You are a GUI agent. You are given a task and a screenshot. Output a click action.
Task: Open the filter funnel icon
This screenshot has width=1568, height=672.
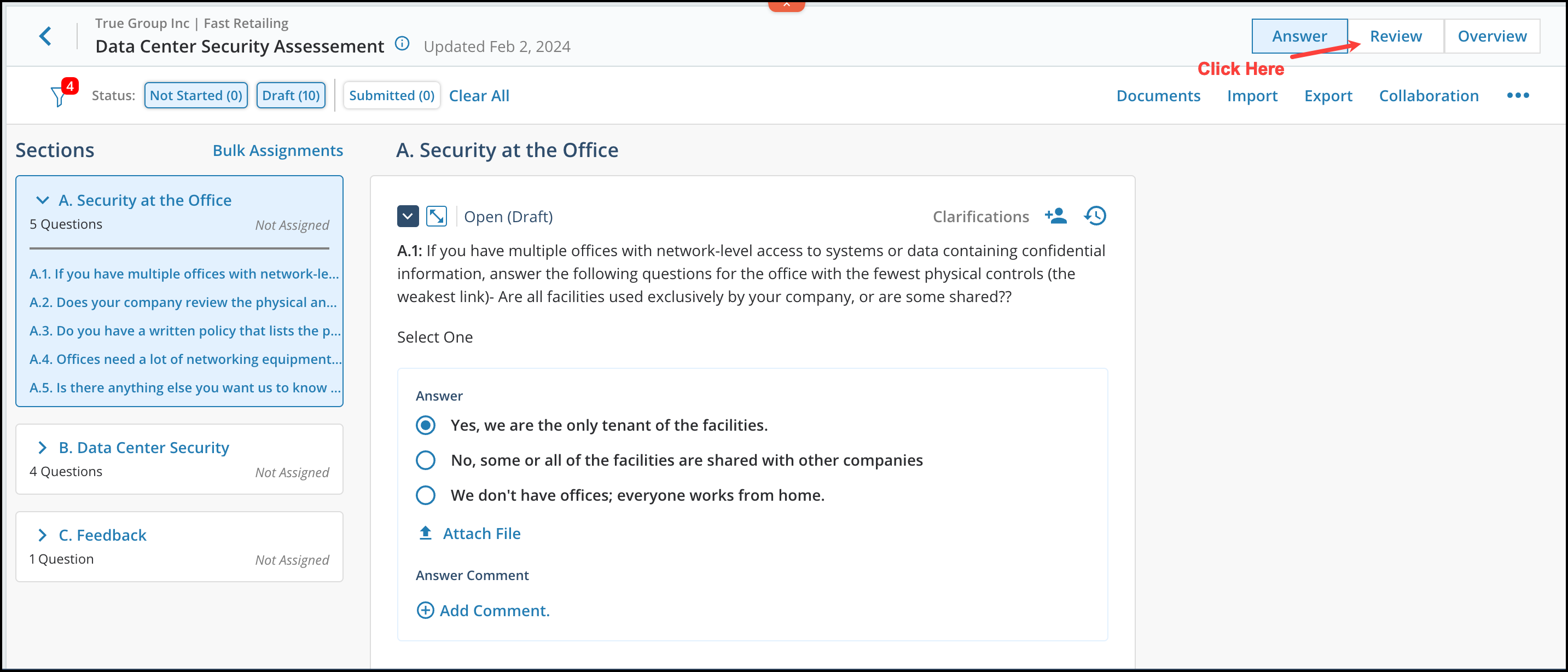(x=59, y=97)
